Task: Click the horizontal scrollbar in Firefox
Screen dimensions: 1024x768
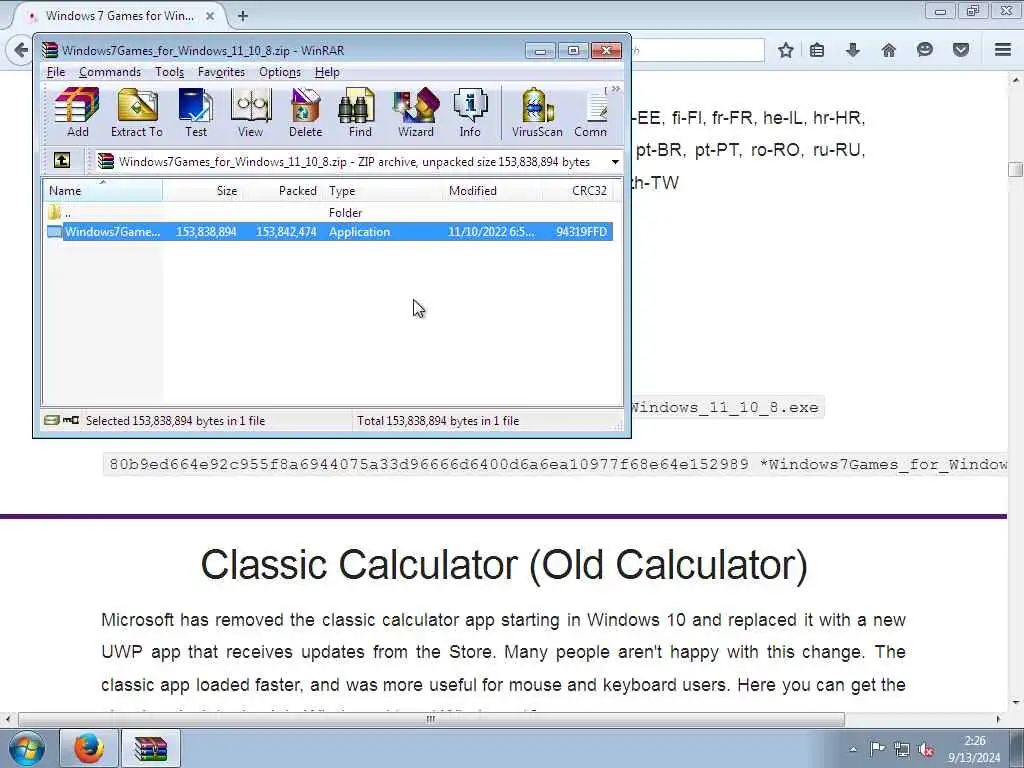Action: [x=431, y=719]
